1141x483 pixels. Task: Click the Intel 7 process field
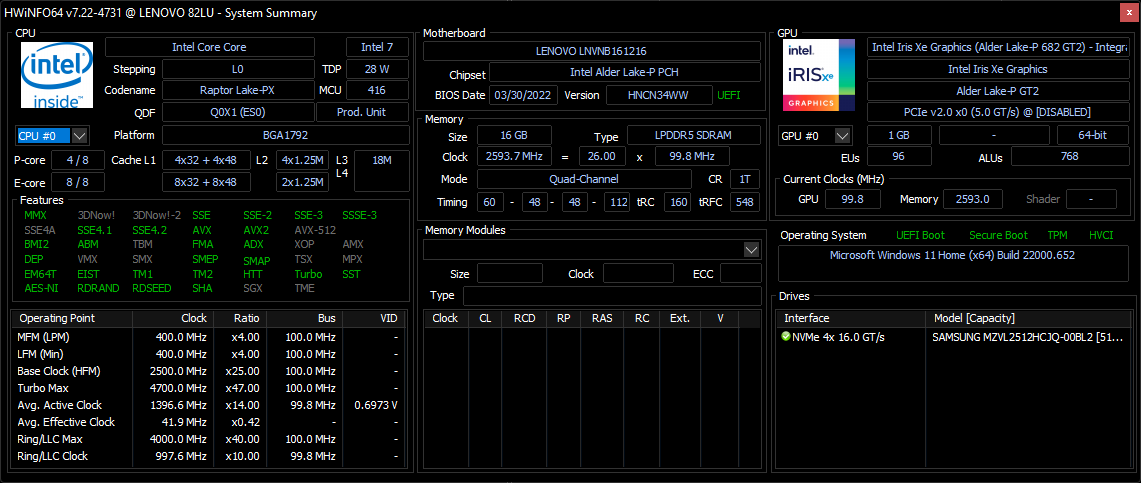[x=377, y=47]
